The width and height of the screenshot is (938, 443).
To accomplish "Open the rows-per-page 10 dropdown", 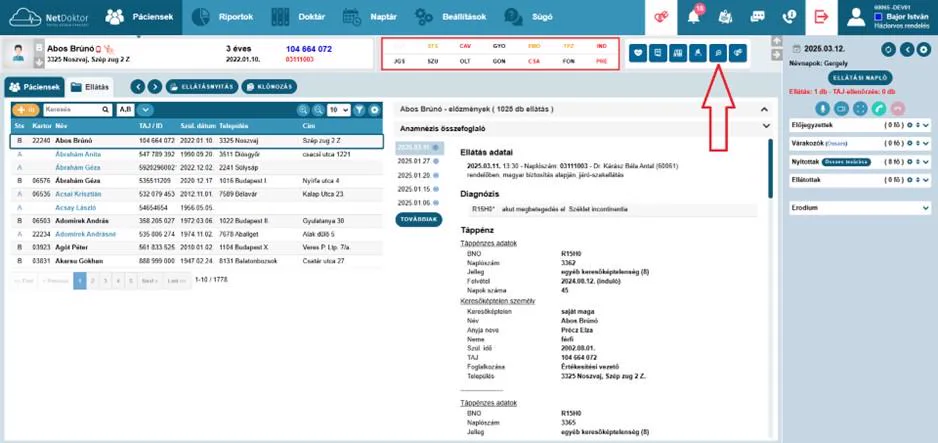I will click(339, 110).
